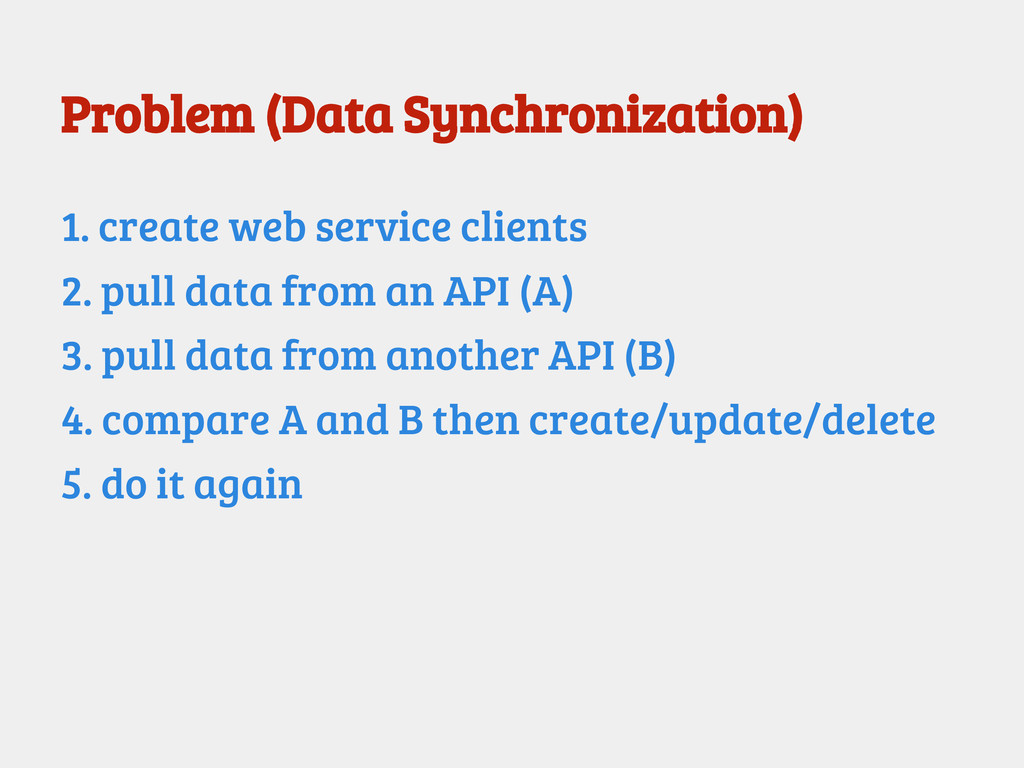This screenshot has height=768, width=1024.
Task: Click the line 'pull data from an API (A)'
Action: 337,292
